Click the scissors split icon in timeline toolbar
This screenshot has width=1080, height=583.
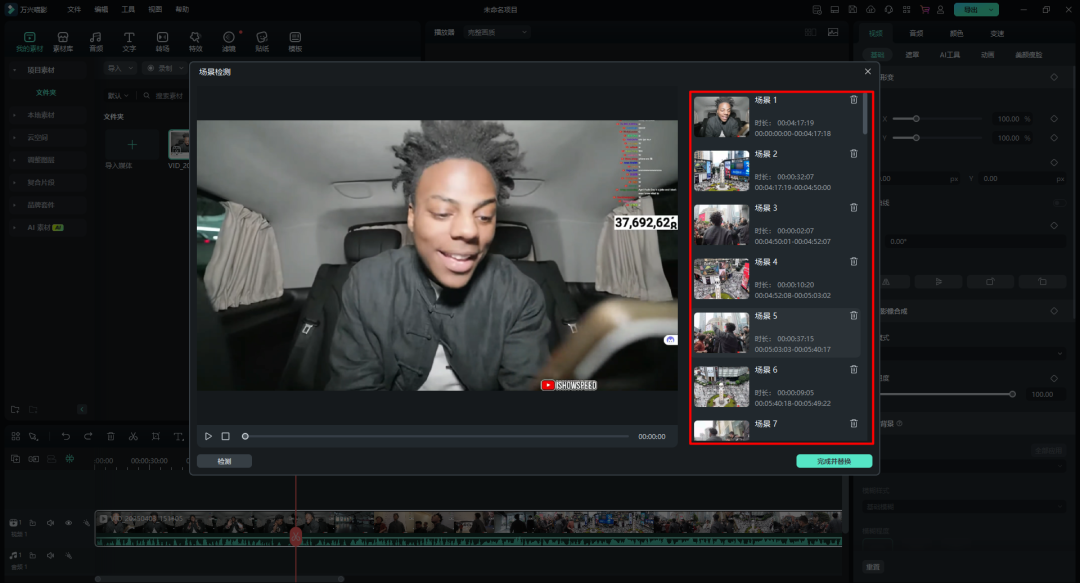tap(133, 436)
